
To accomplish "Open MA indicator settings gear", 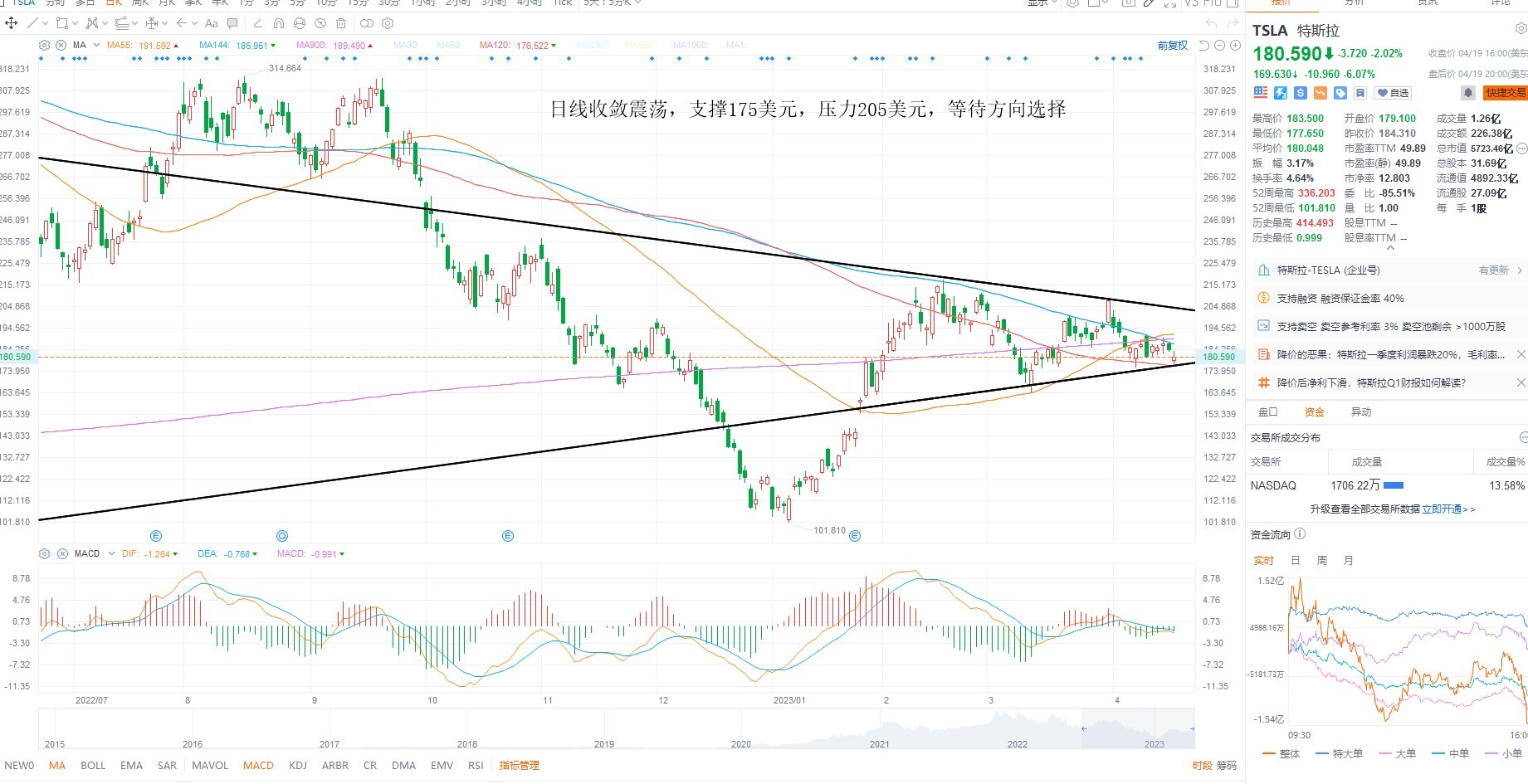I will coord(45,45).
